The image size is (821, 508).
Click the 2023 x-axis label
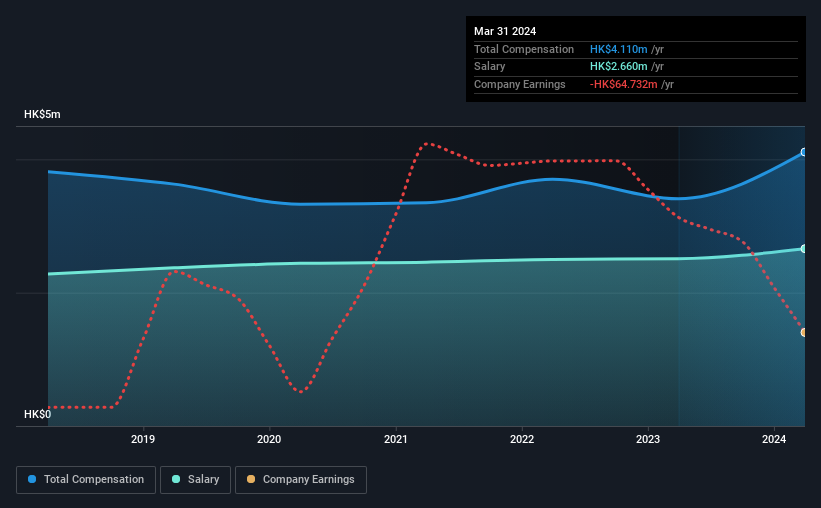click(648, 439)
